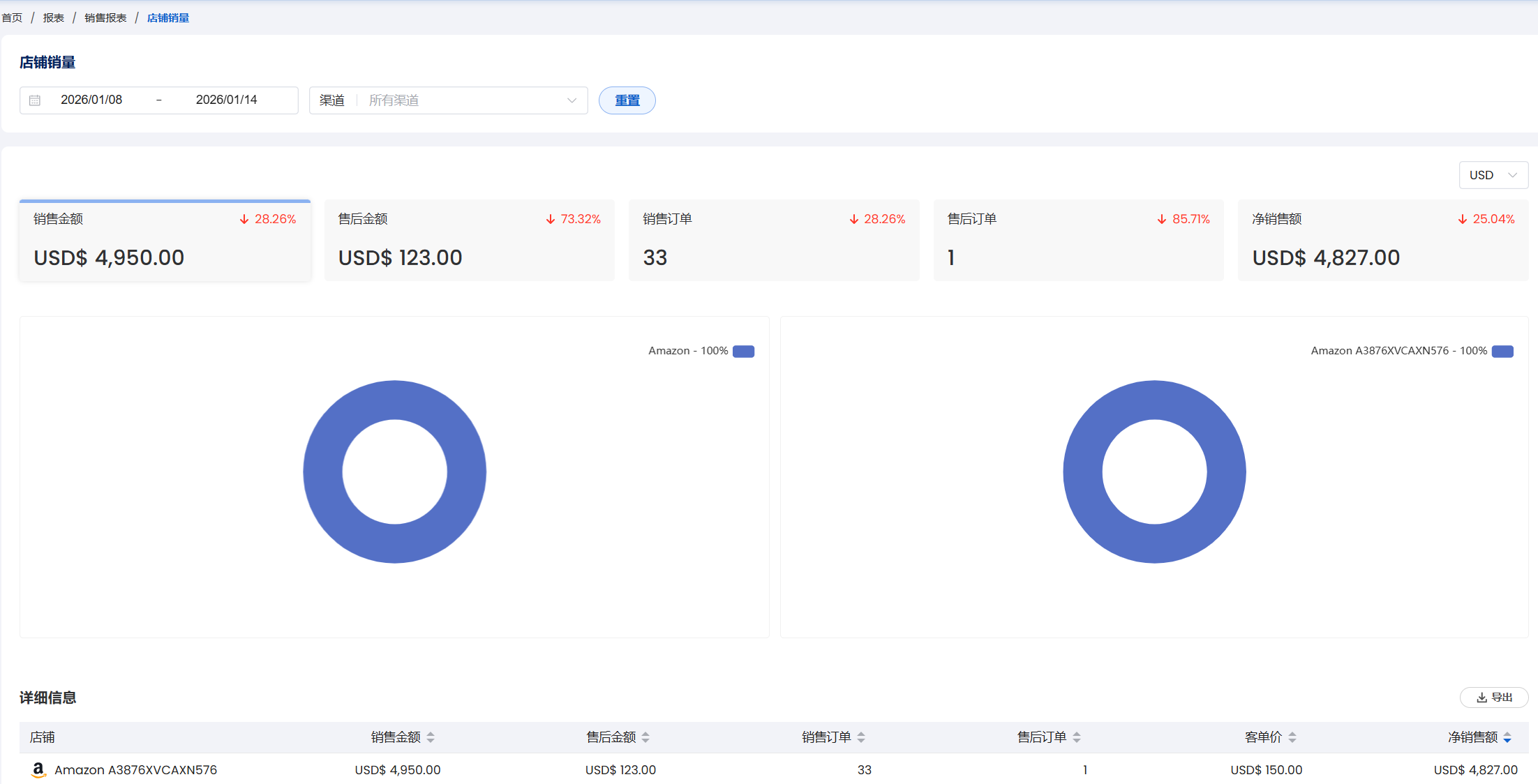Sort table by 净销售额 column arrows
1538x784 pixels.
[x=1507, y=737]
